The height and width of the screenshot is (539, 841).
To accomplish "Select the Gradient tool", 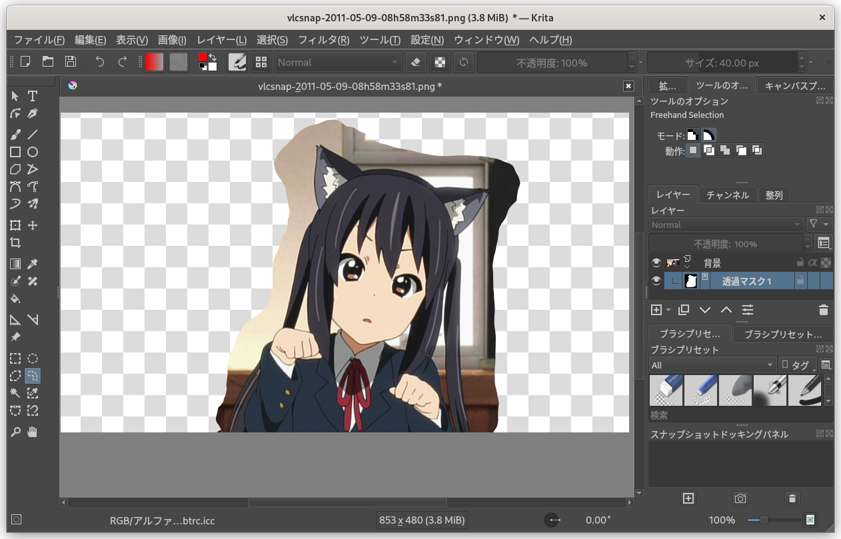I will [15, 263].
